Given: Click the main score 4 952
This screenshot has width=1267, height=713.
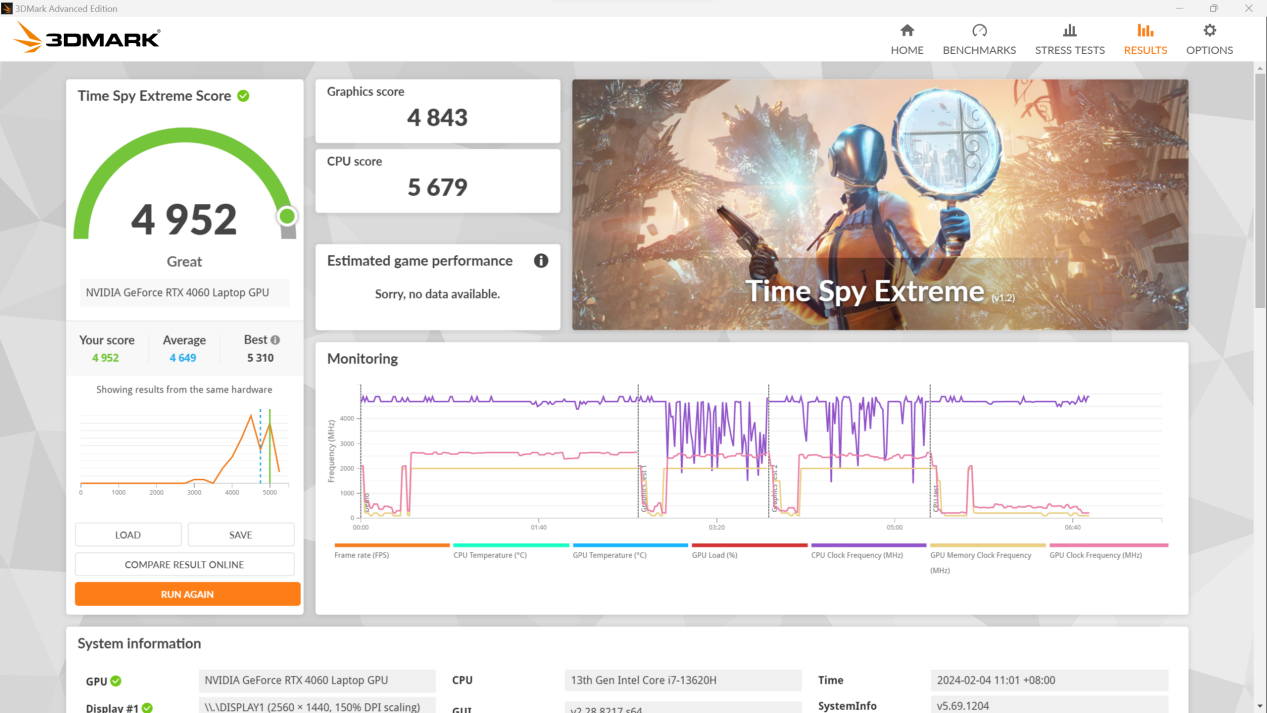Looking at the screenshot, I should point(184,219).
